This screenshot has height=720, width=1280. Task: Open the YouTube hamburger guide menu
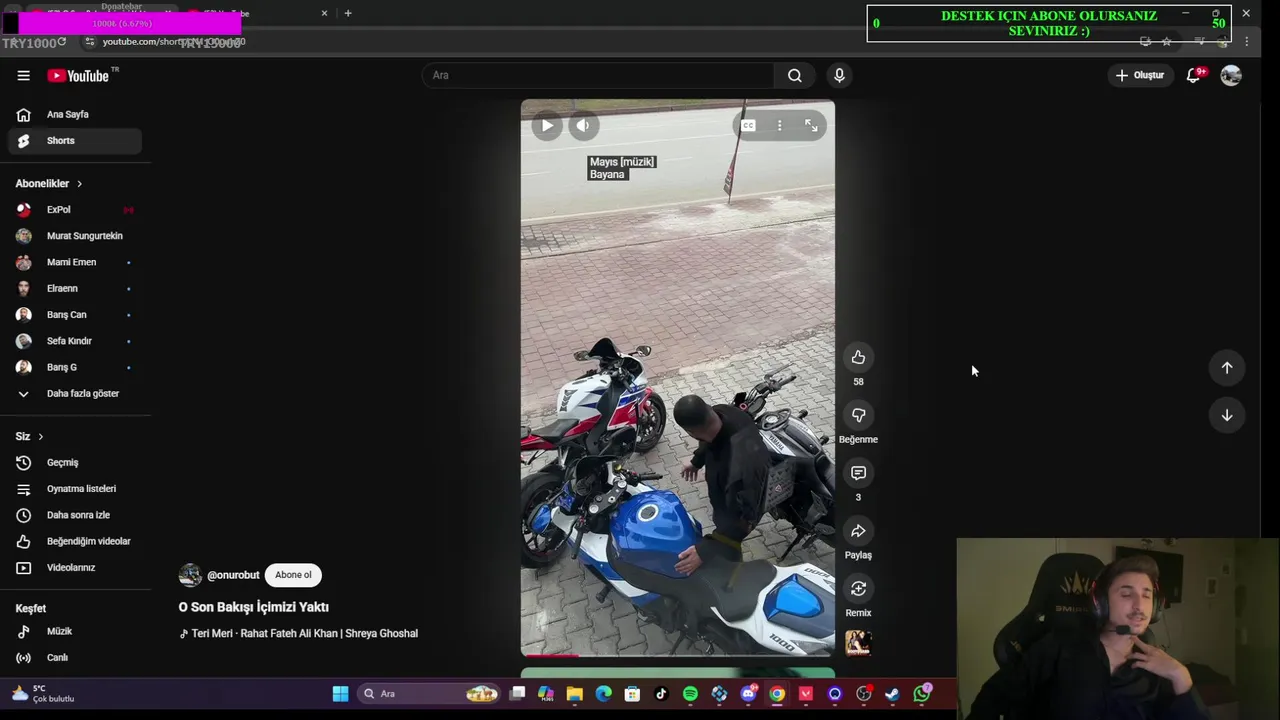pyautogui.click(x=23, y=75)
